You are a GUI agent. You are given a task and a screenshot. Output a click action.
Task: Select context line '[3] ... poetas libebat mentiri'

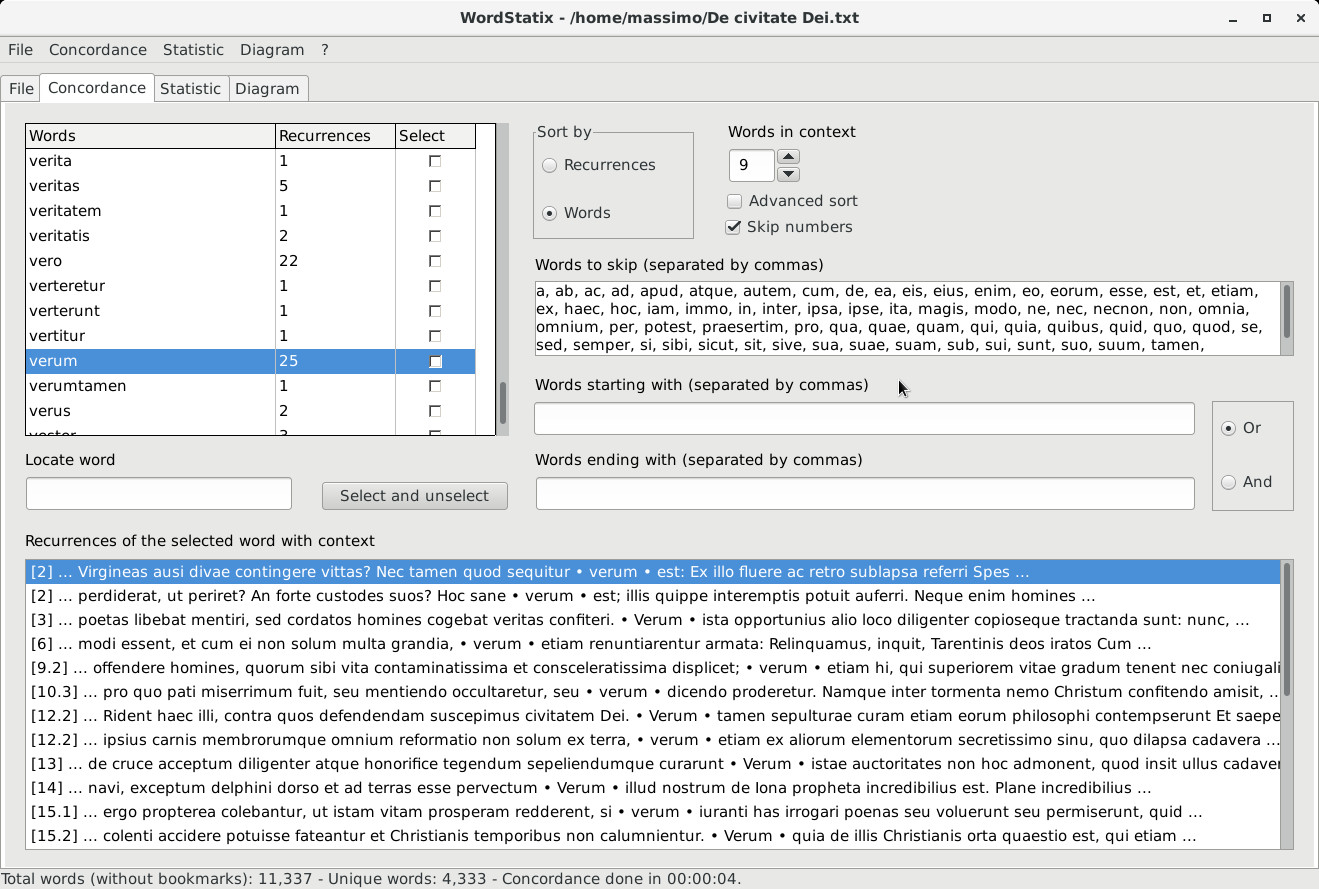coord(653,620)
